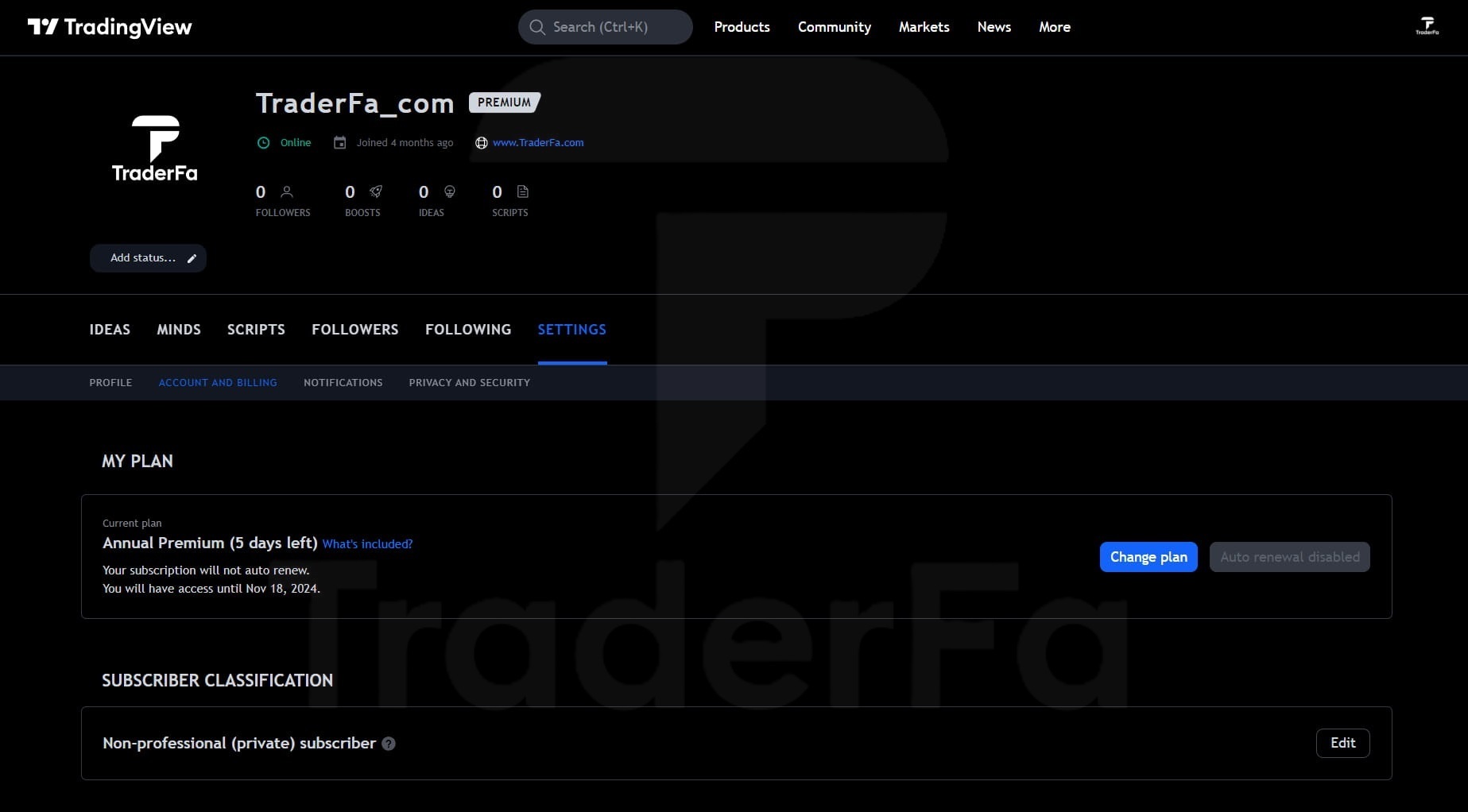This screenshot has width=1468, height=812.
Task: Click the Current plan label
Action: pyautogui.click(x=132, y=524)
